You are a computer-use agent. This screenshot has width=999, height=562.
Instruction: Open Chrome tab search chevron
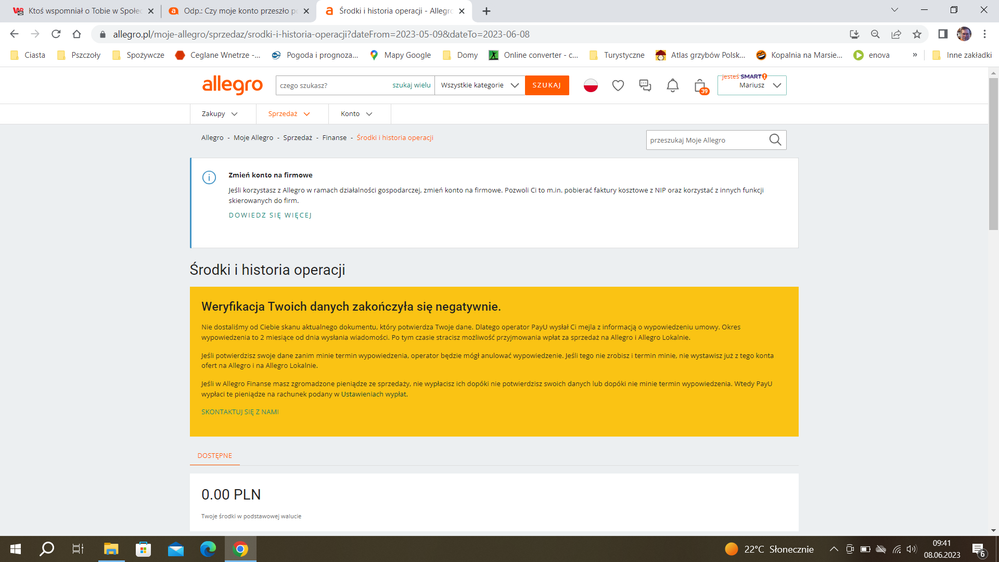coord(895,10)
